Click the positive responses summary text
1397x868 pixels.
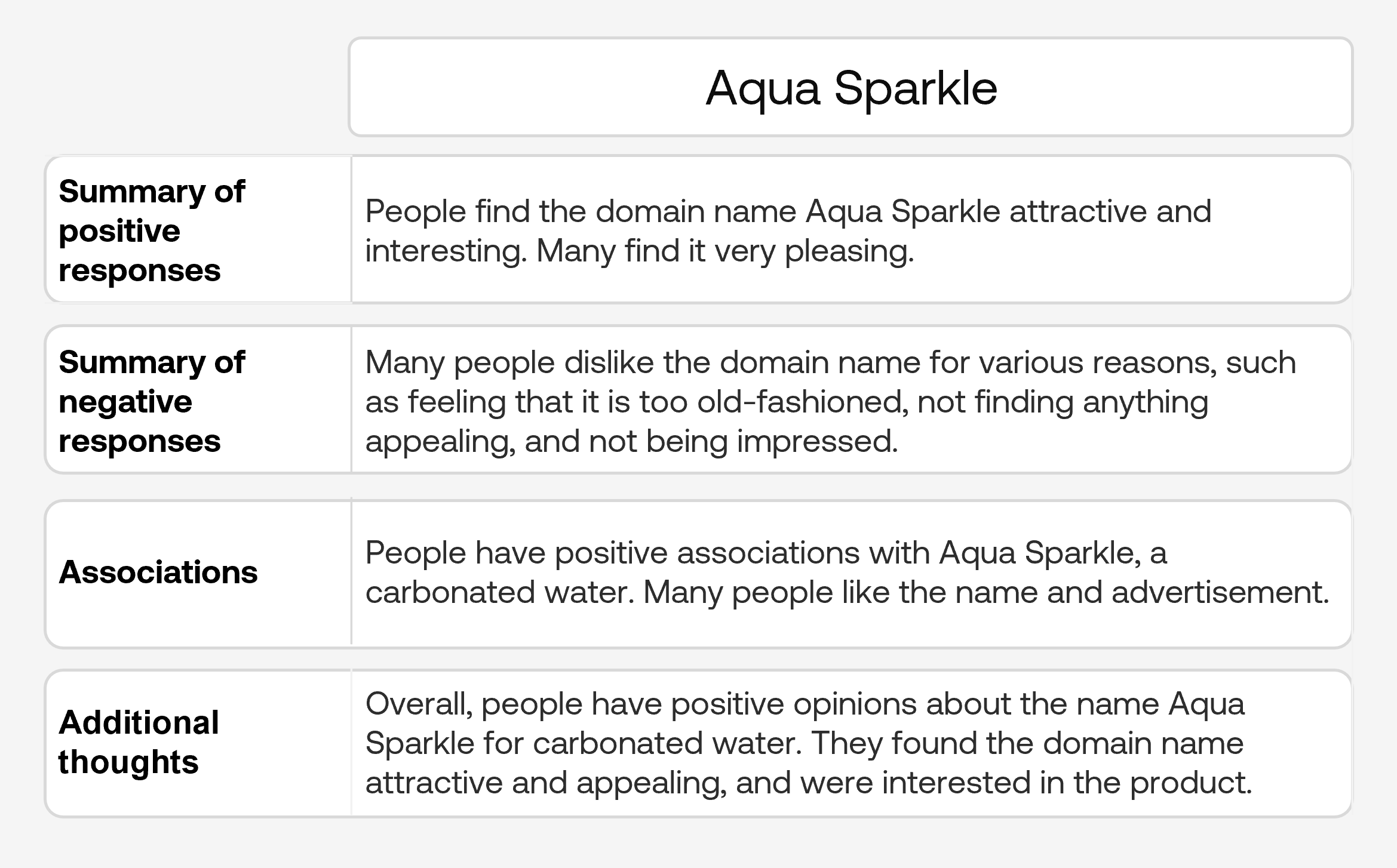click(788, 230)
